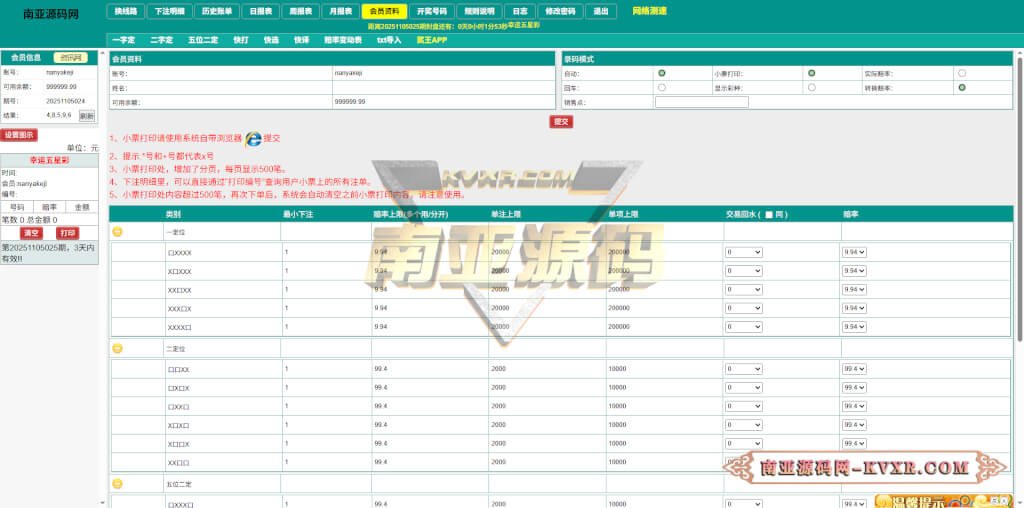The image size is (1024, 508).
Task: Click the red 提交 submit button
Action: pos(561,121)
